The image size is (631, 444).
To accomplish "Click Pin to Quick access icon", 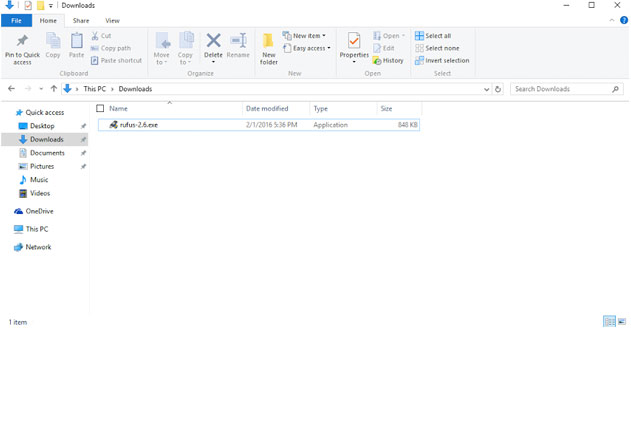I will pos(22,40).
